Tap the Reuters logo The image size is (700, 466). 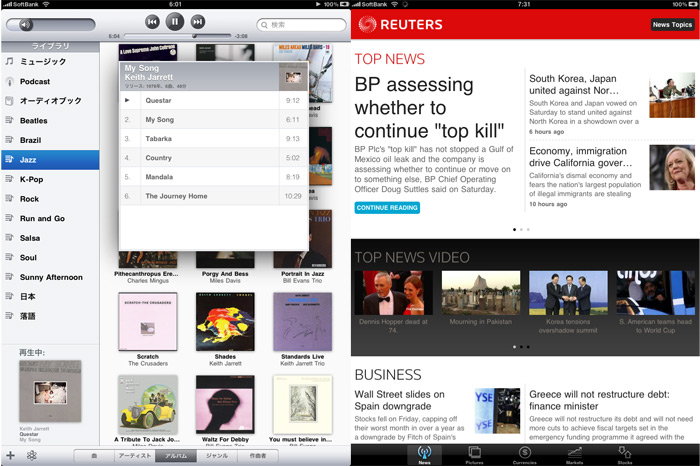click(400, 24)
